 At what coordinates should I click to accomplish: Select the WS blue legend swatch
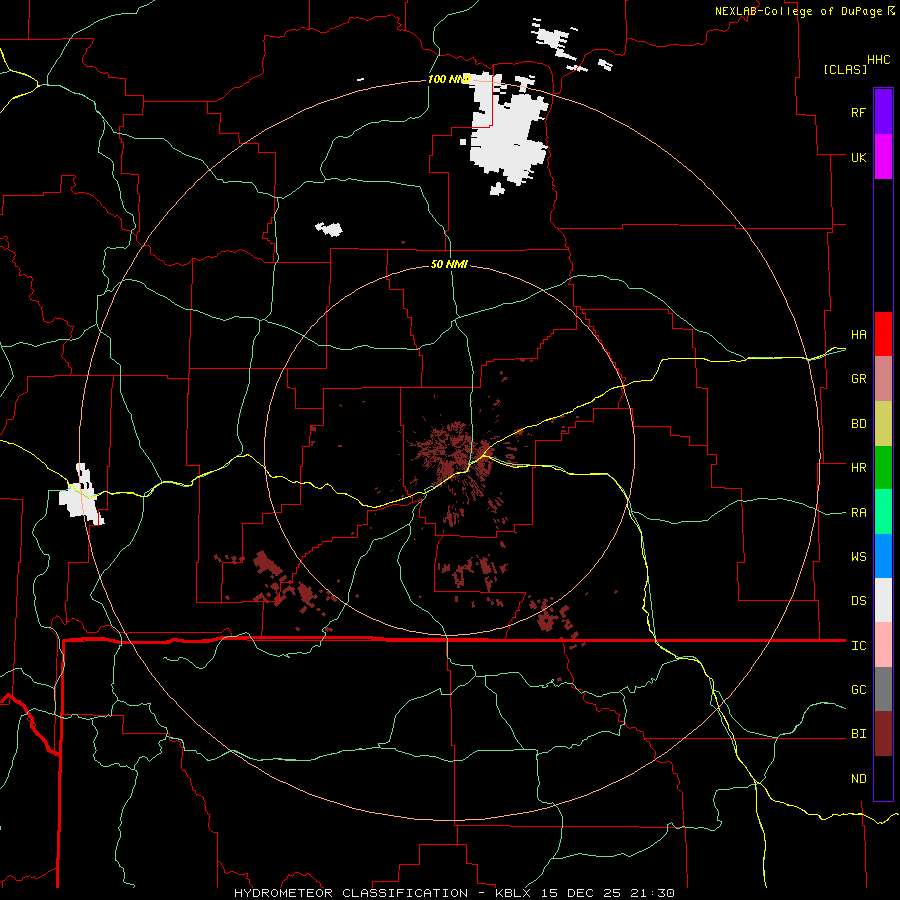883,556
